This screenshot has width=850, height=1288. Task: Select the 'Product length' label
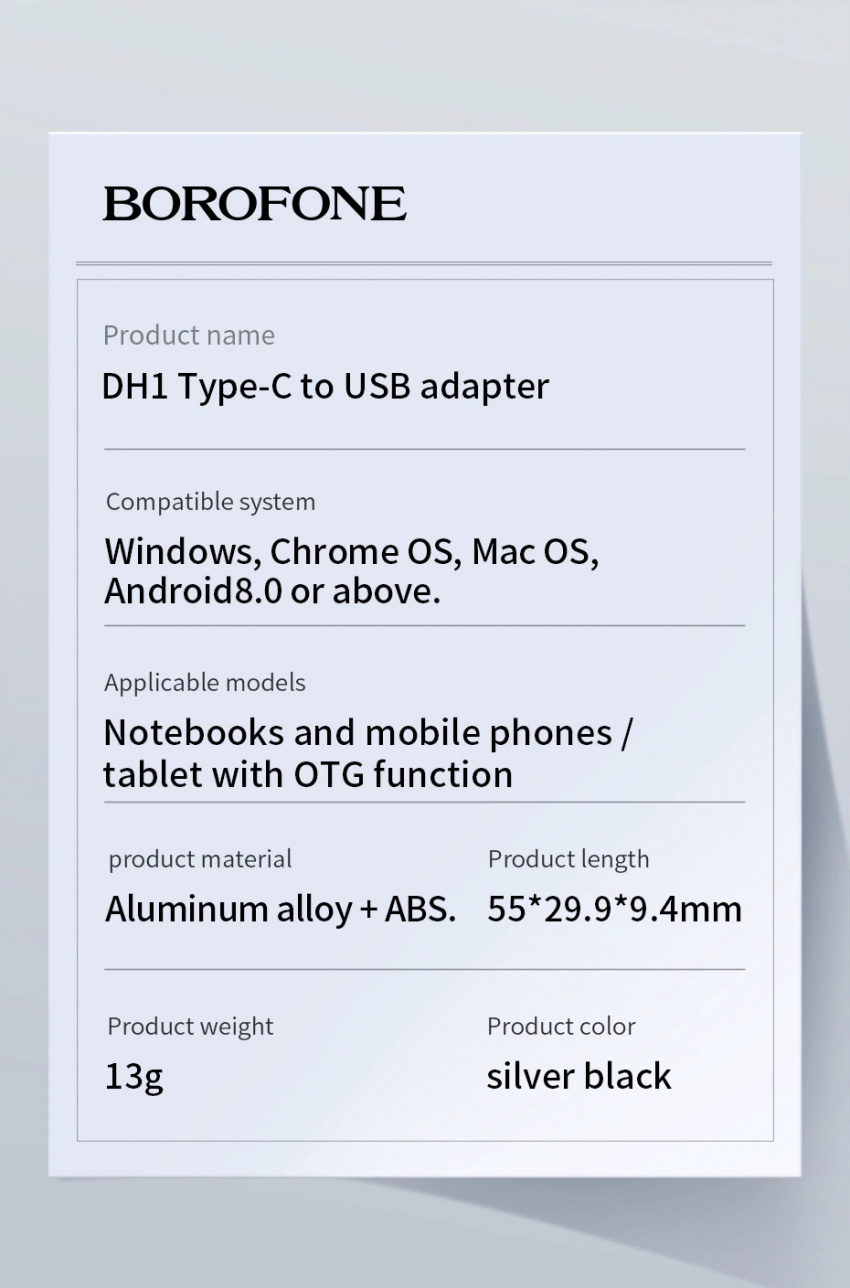(x=568, y=859)
